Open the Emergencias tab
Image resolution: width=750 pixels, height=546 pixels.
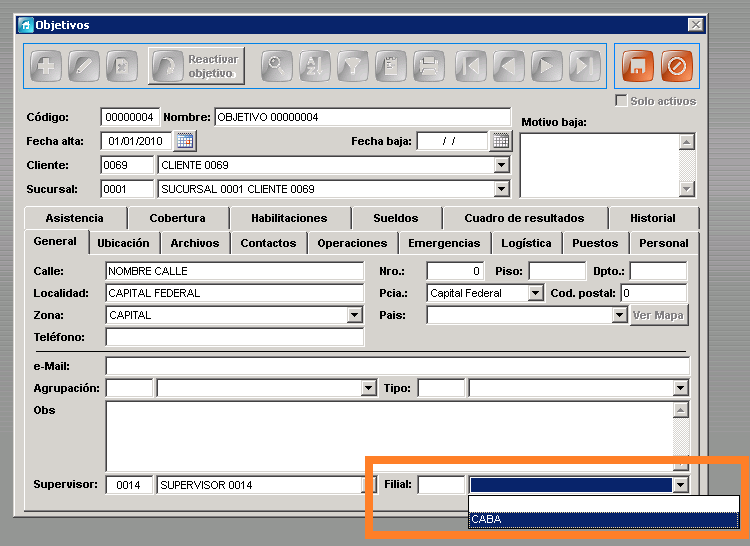point(444,243)
